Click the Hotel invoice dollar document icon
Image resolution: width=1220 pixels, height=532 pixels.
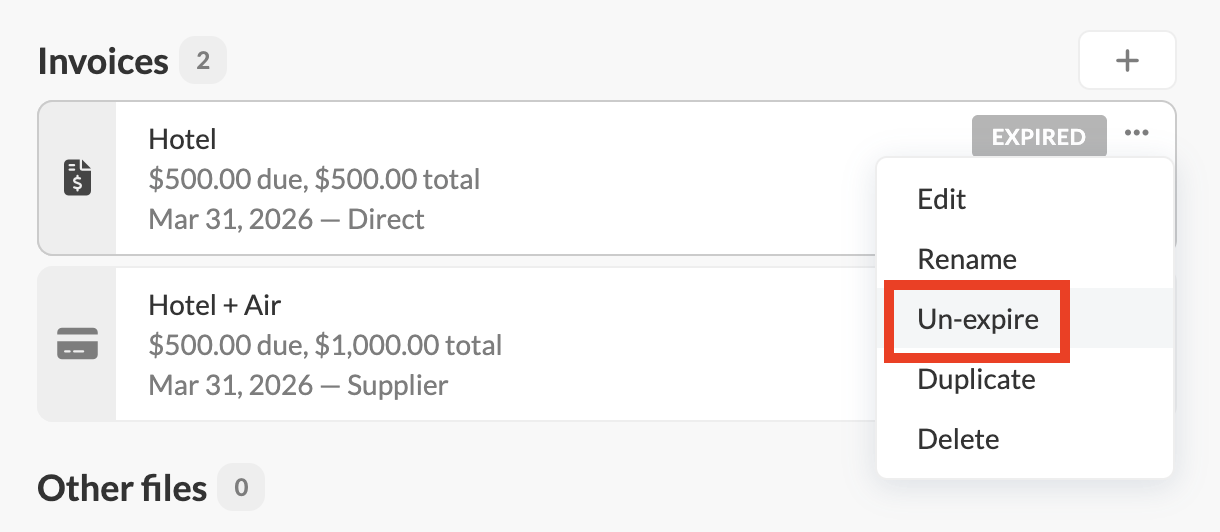[x=77, y=178]
